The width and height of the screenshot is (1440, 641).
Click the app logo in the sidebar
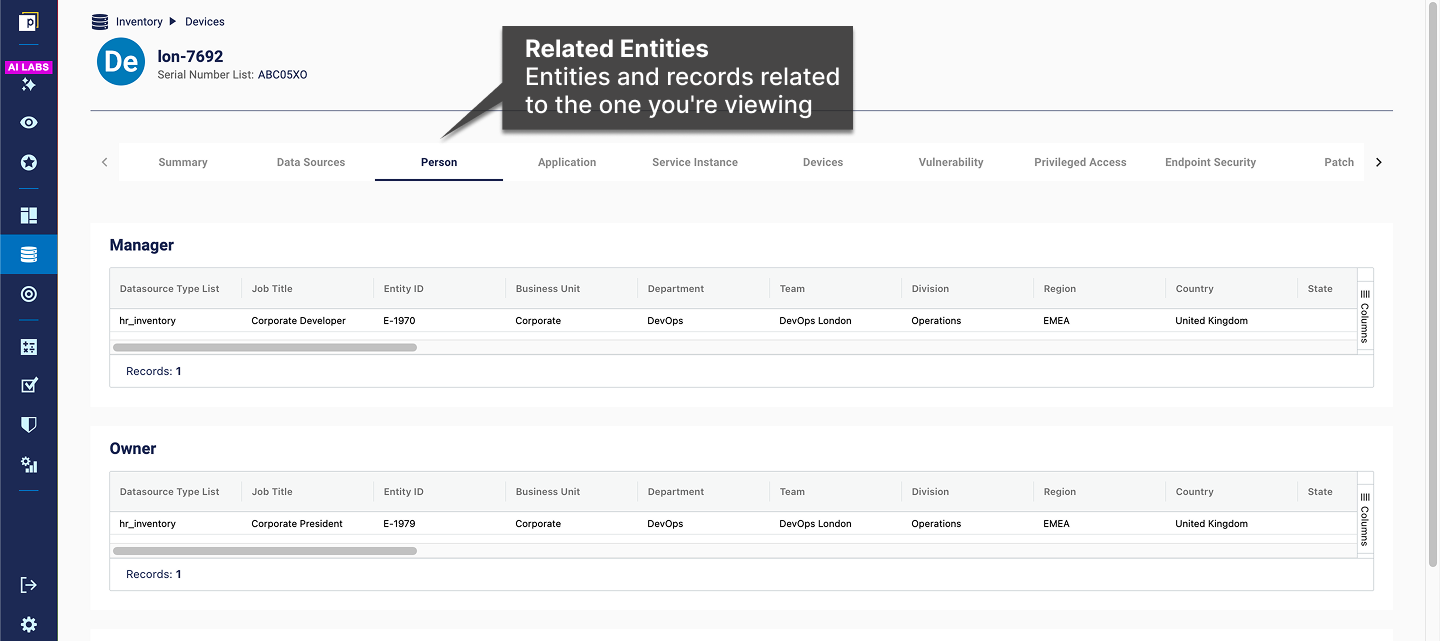[x=29, y=21]
